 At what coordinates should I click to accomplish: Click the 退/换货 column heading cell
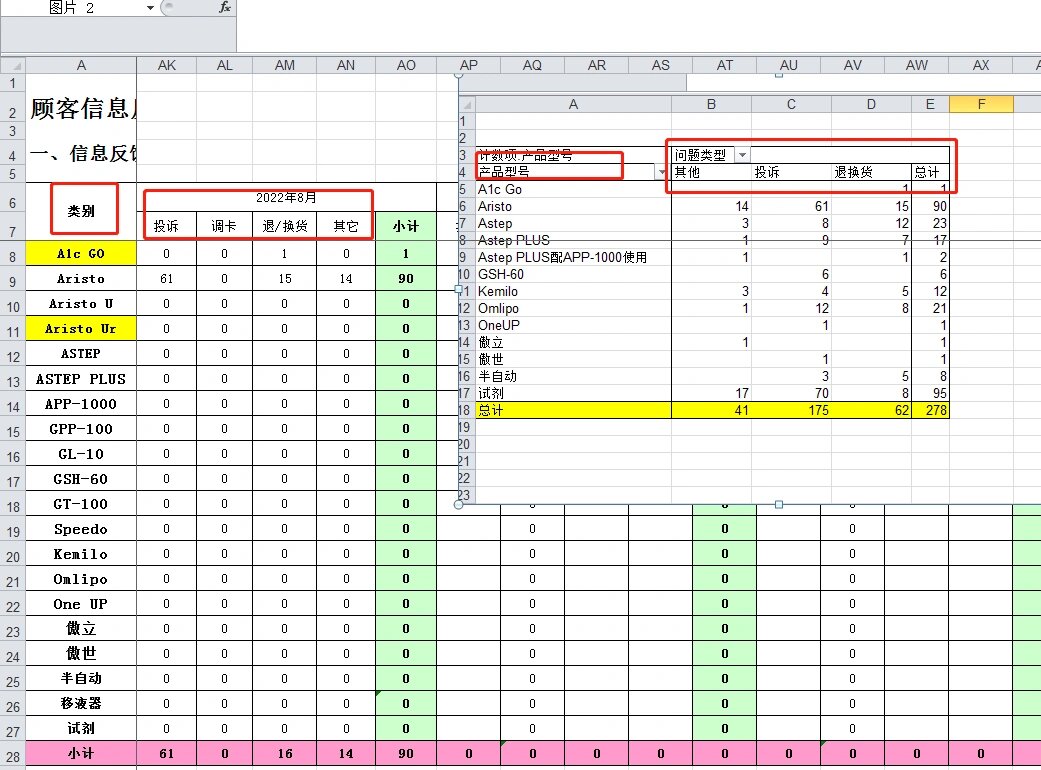point(285,226)
